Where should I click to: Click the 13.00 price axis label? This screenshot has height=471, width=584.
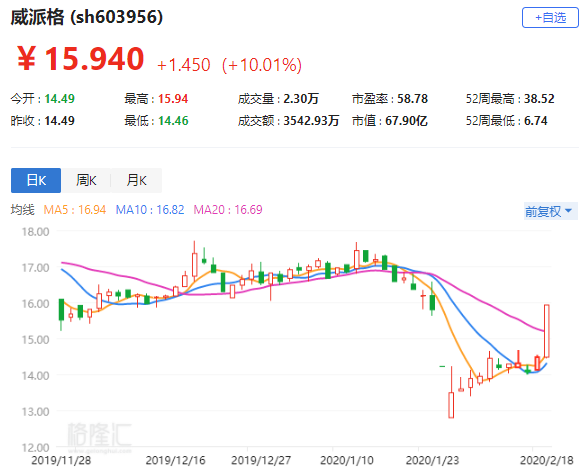[35, 411]
